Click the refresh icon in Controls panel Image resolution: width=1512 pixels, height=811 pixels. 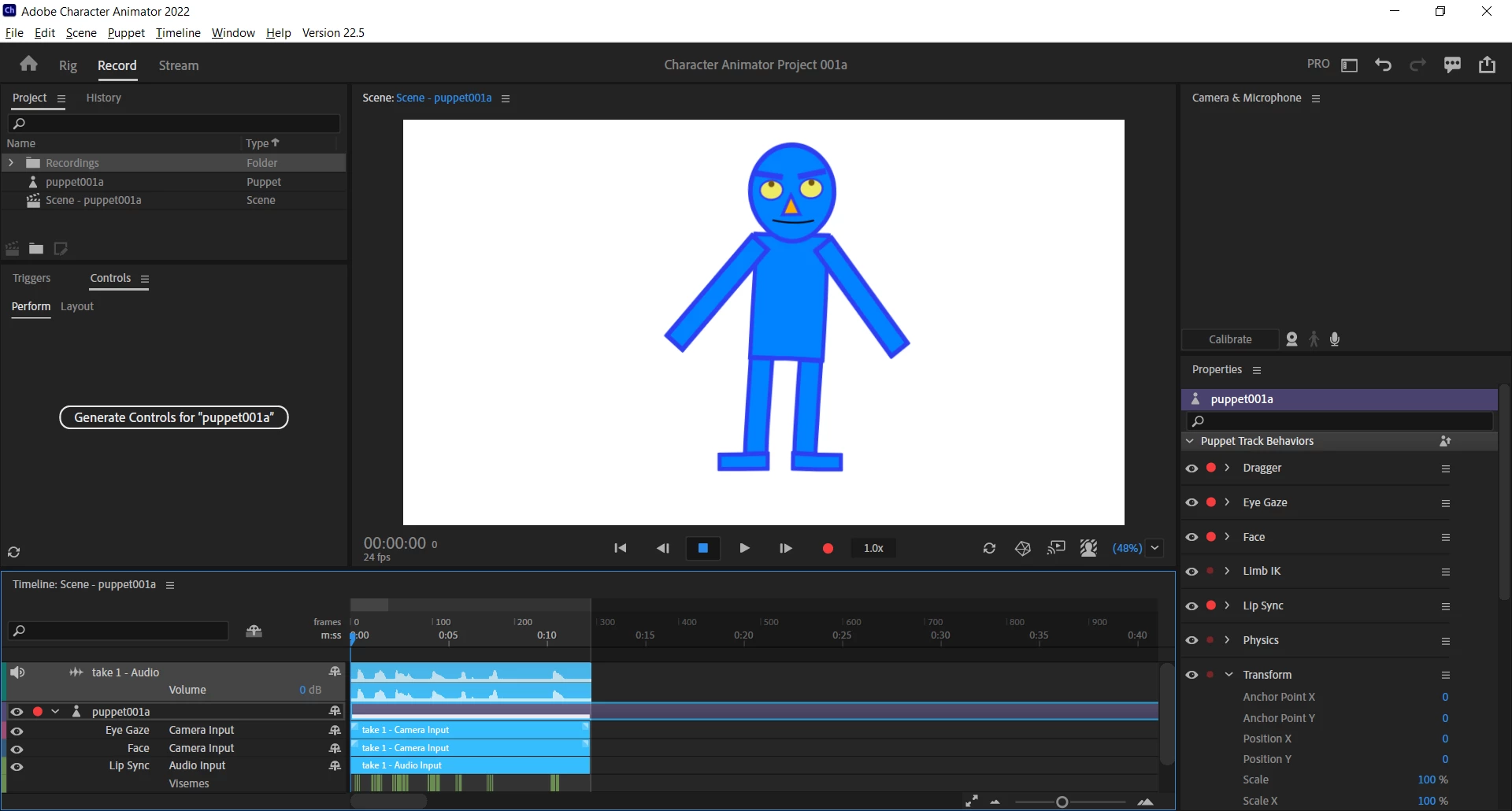coord(13,552)
